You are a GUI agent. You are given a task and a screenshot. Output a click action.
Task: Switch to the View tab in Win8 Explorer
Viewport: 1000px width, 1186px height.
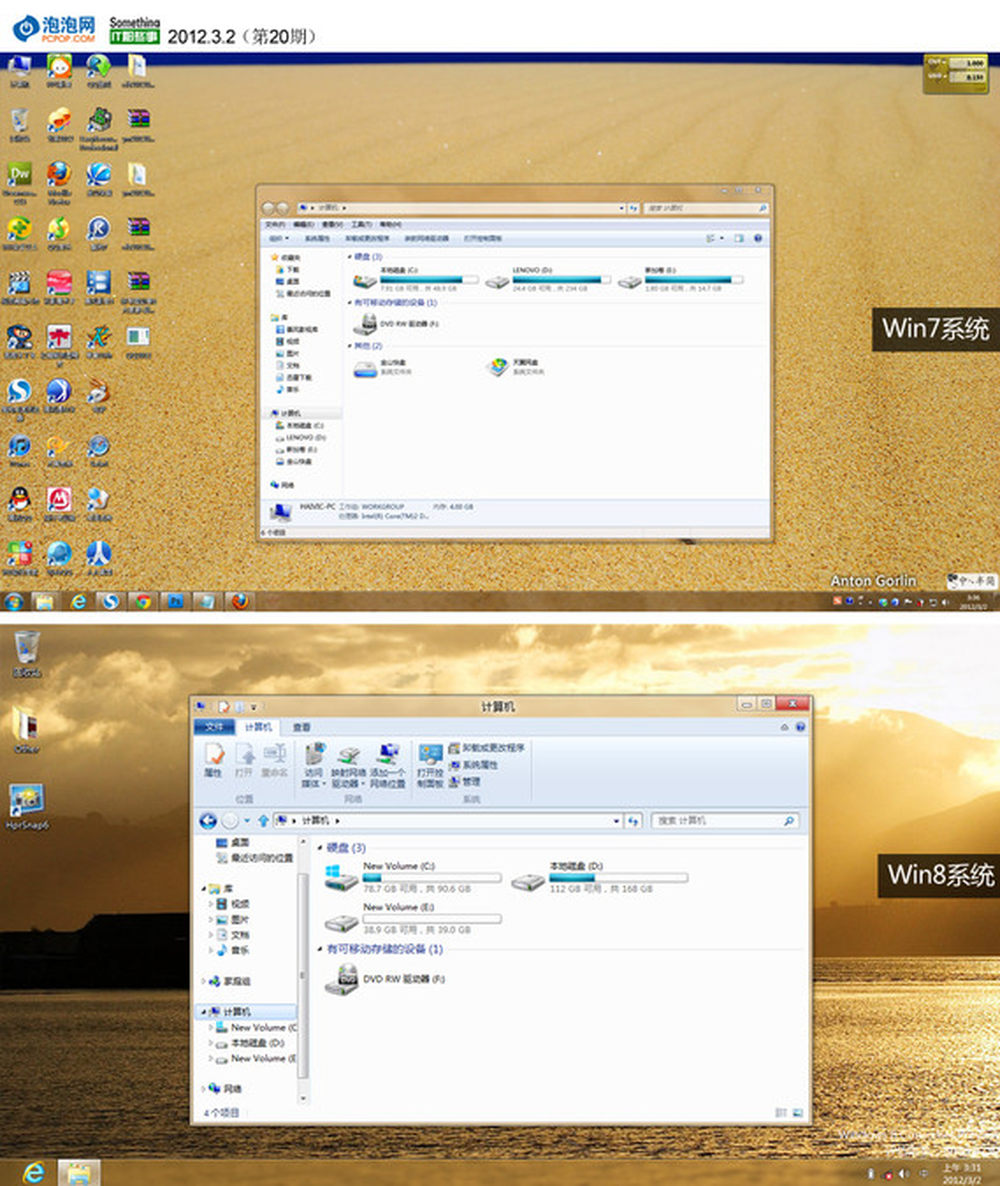(x=302, y=727)
